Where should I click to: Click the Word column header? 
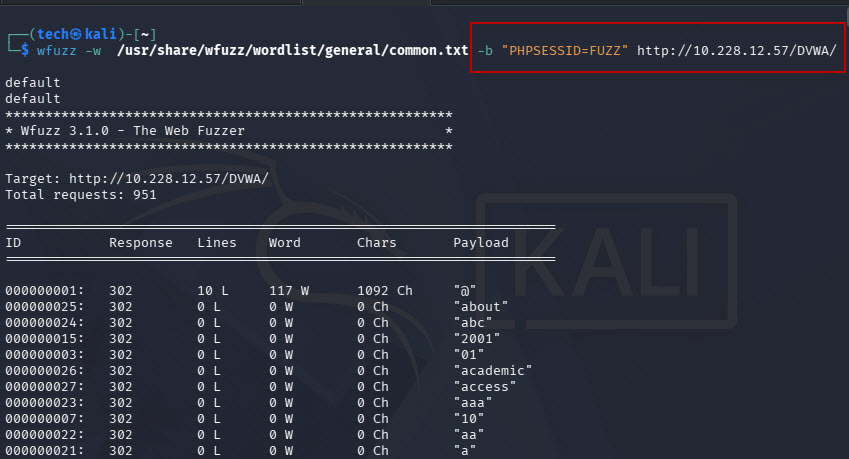284,243
